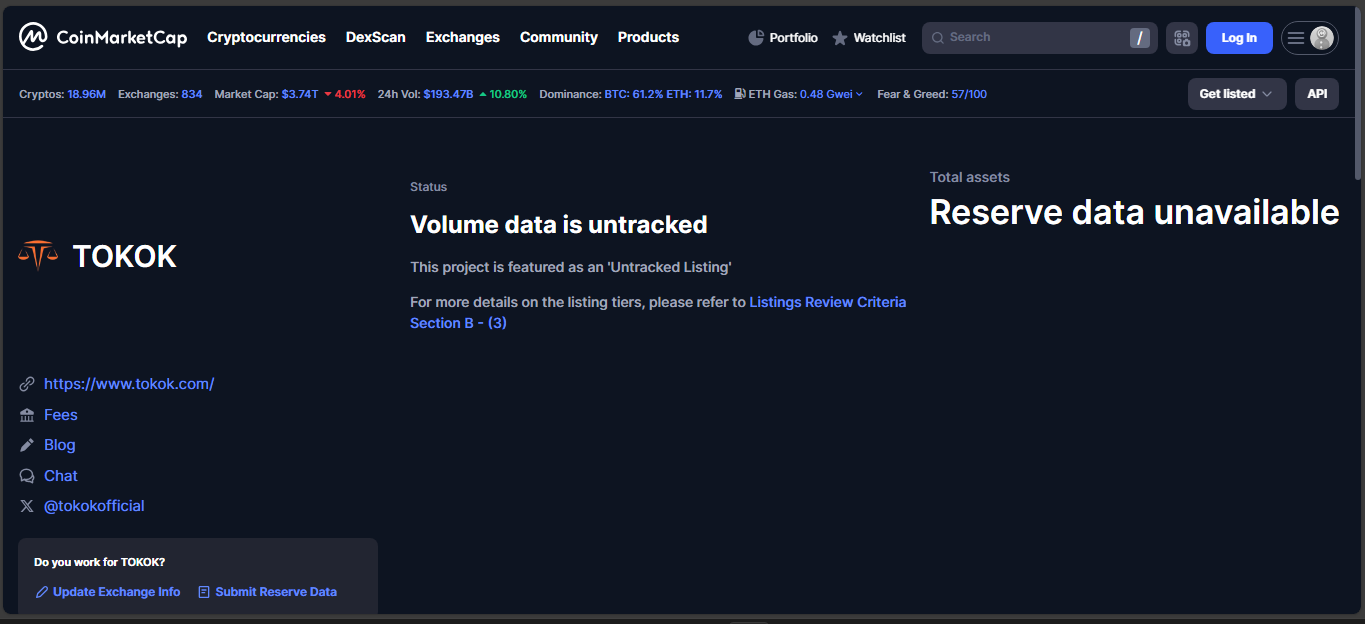The width and height of the screenshot is (1365, 624).
Task: Click the BTC: 61.2% ETH: 11.7% dominance value
Action: click(x=663, y=94)
